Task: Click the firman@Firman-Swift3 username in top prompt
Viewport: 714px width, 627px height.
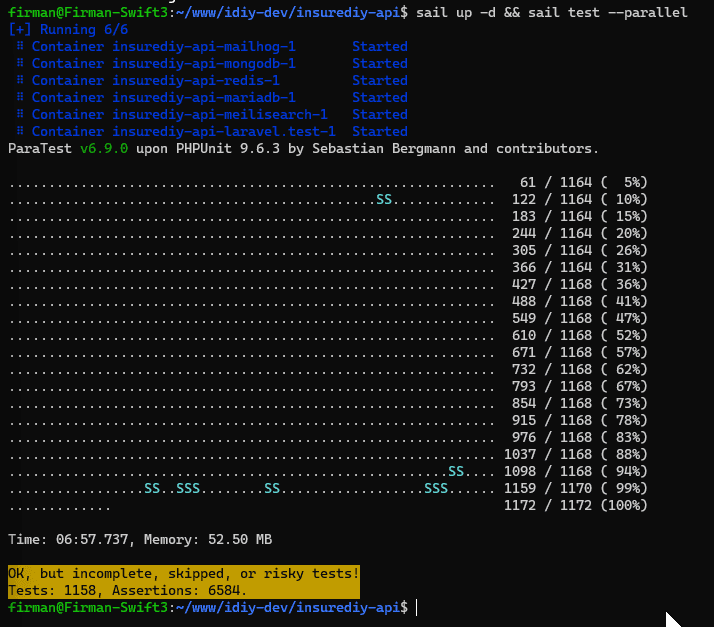Action: (x=84, y=13)
